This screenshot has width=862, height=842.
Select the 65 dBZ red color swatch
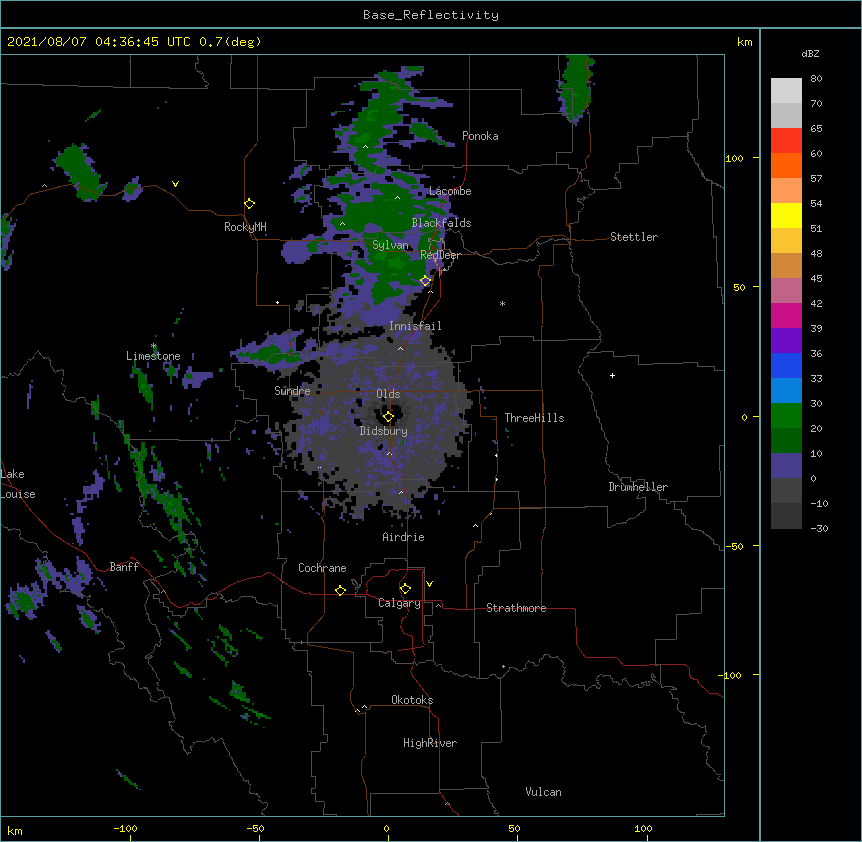tap(786, 141)
